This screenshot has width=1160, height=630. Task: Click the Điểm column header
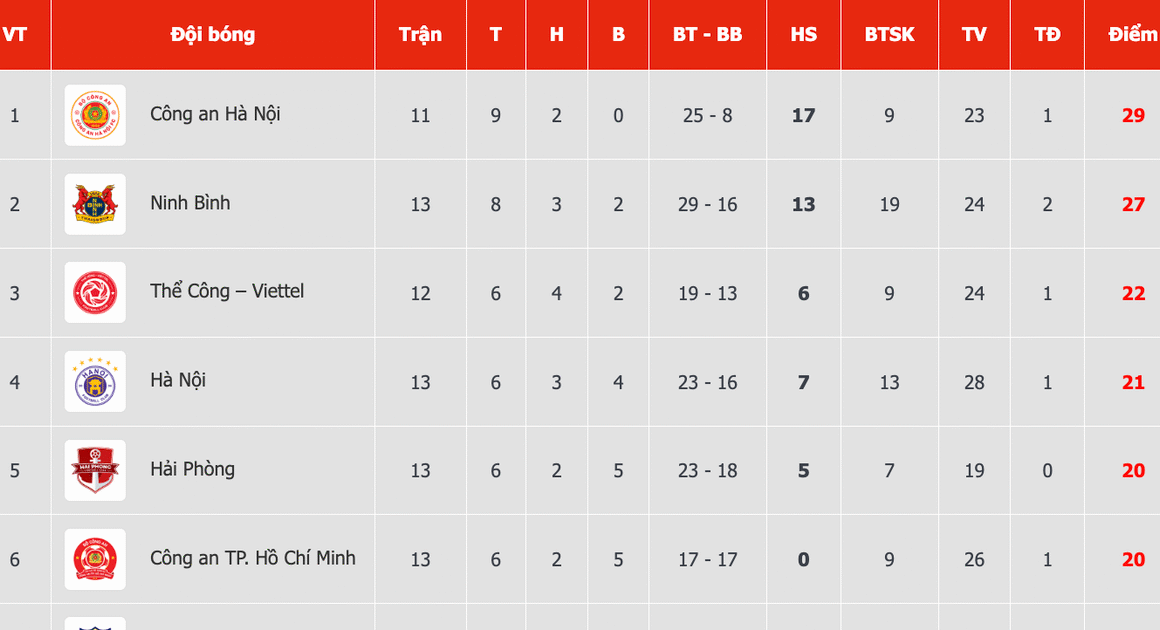click(x=1133, y=35)
